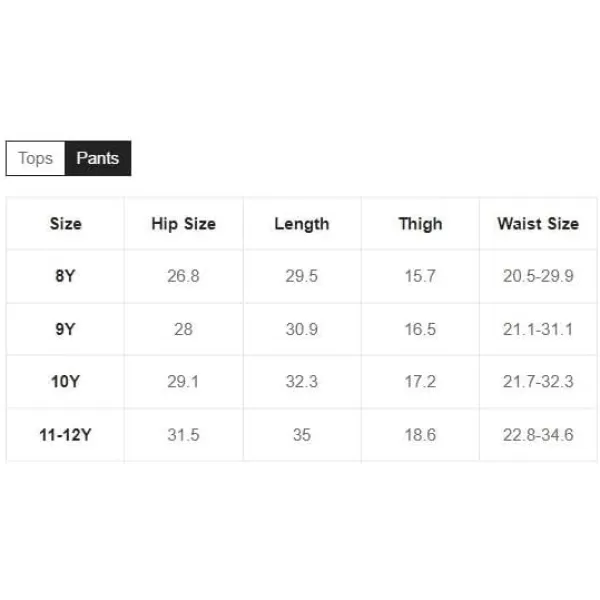Click the Hip Size column header

184,224
